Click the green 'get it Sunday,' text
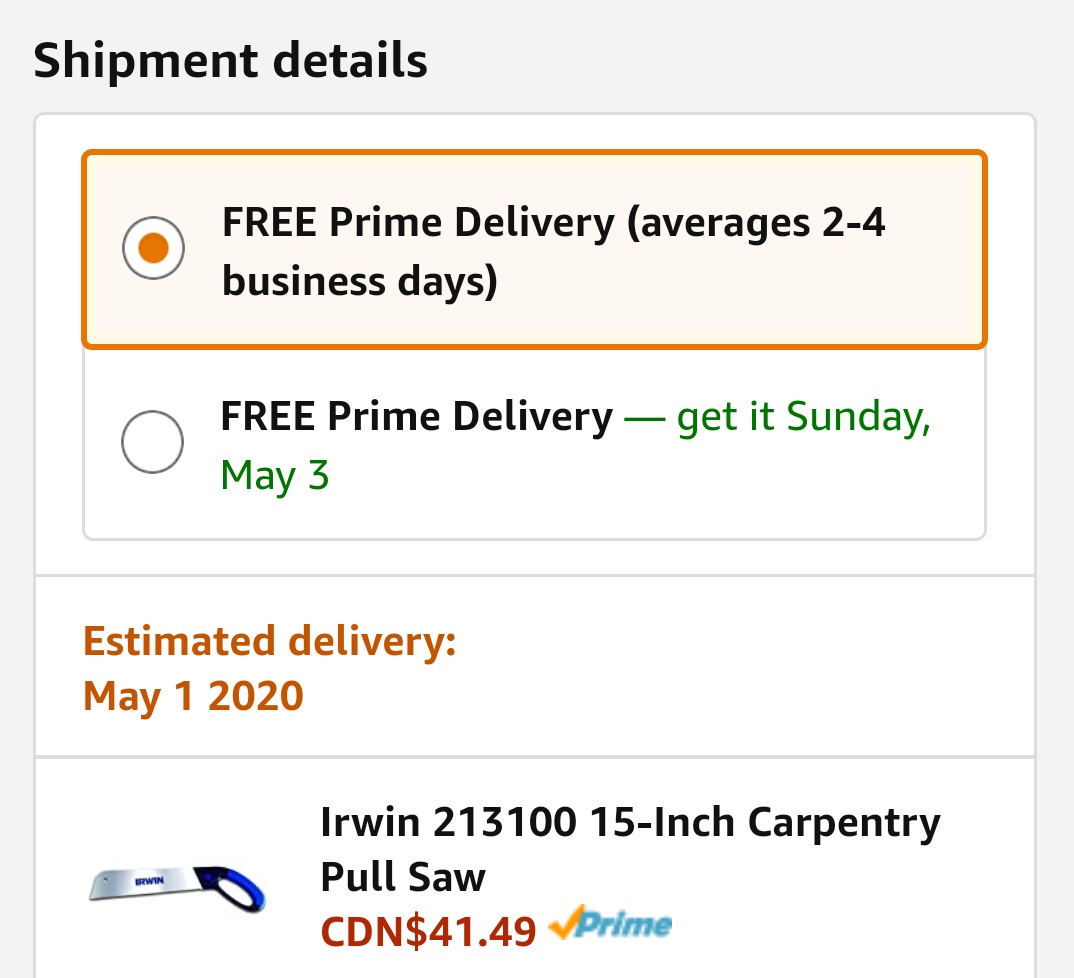This screenshot has width=1074, height=978. click(x=803, y=416)
